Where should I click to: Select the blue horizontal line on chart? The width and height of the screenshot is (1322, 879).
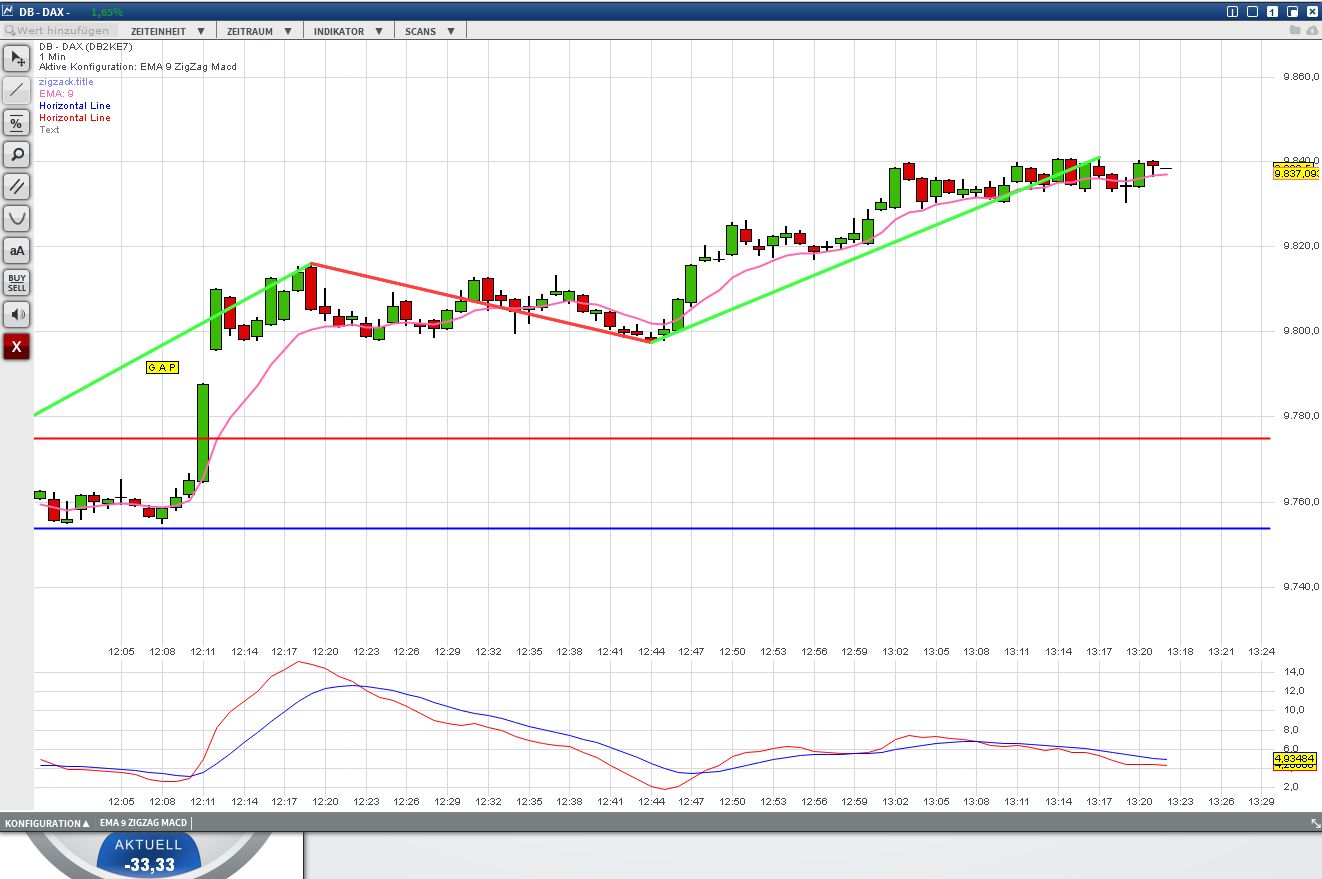[x=652, y=528]
